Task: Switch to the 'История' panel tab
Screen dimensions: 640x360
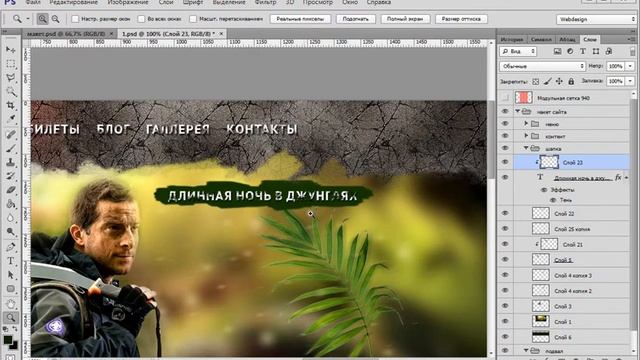Action: pos(512,40)
